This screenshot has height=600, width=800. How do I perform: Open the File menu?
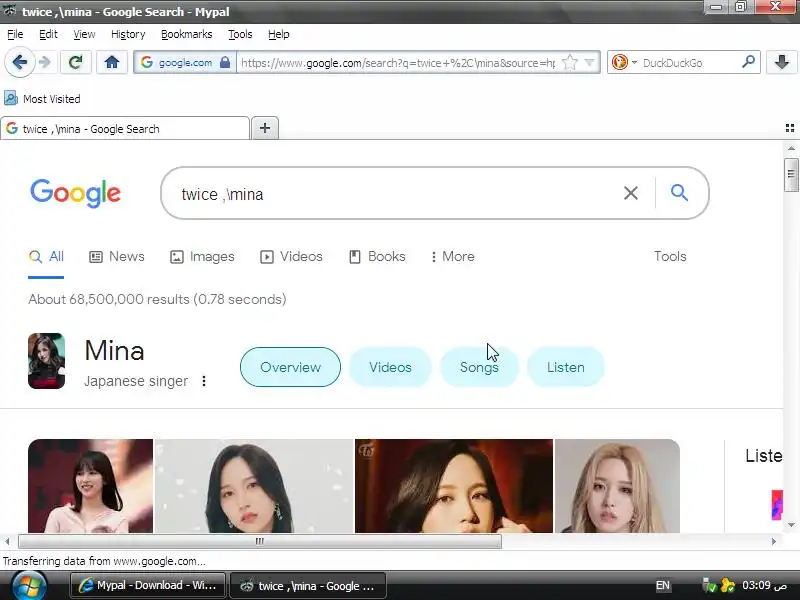[15, 34]
